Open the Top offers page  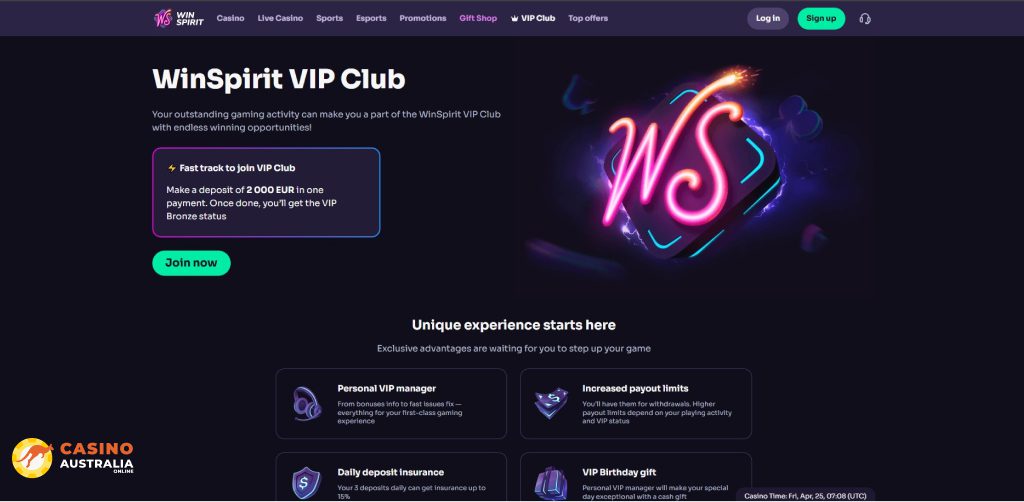click(x=588, y=18)
